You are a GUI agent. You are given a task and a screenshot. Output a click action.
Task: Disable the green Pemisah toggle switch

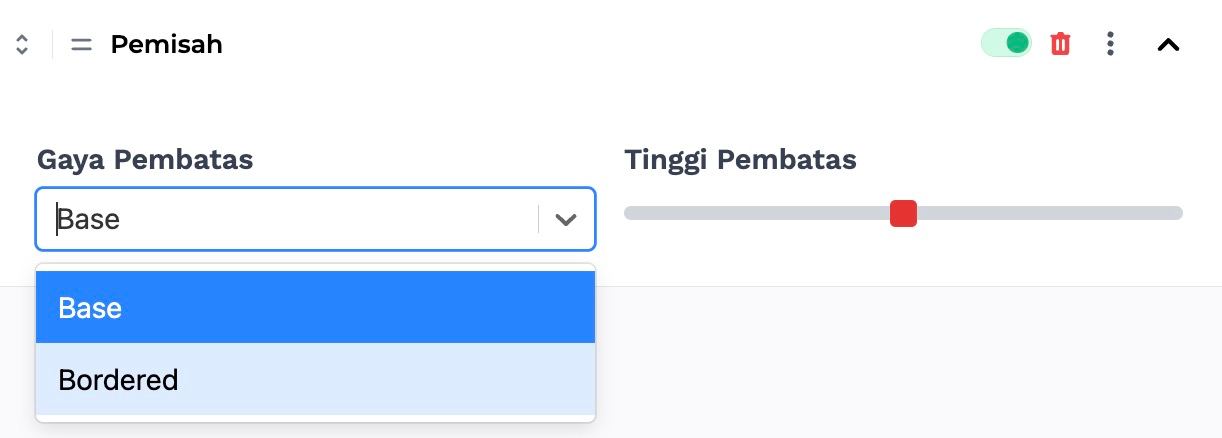click(1006, 43)
